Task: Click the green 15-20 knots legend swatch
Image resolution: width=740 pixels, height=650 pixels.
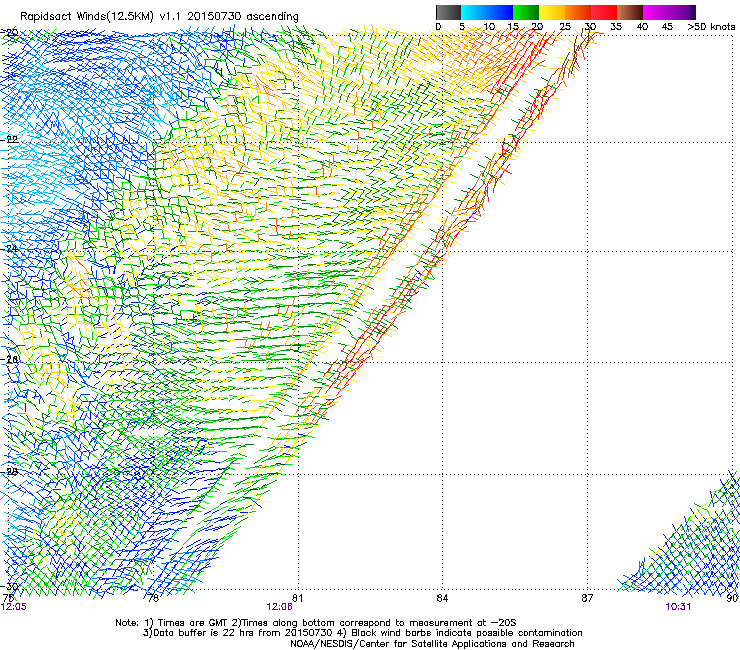Action: click(526, 12)
